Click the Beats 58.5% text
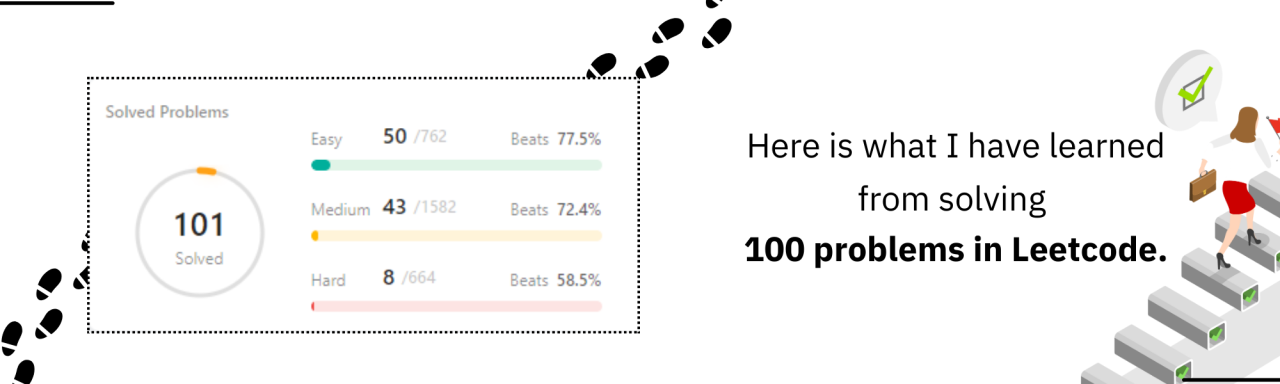The height and width of the screenshot is (384, 1280). pyautogui.click(x=555, y=280)
